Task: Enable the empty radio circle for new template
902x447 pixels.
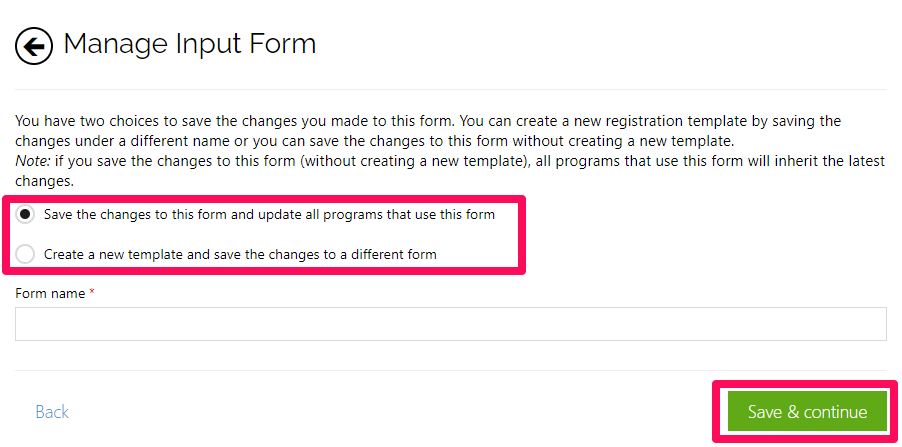Action: pos(25,254)
